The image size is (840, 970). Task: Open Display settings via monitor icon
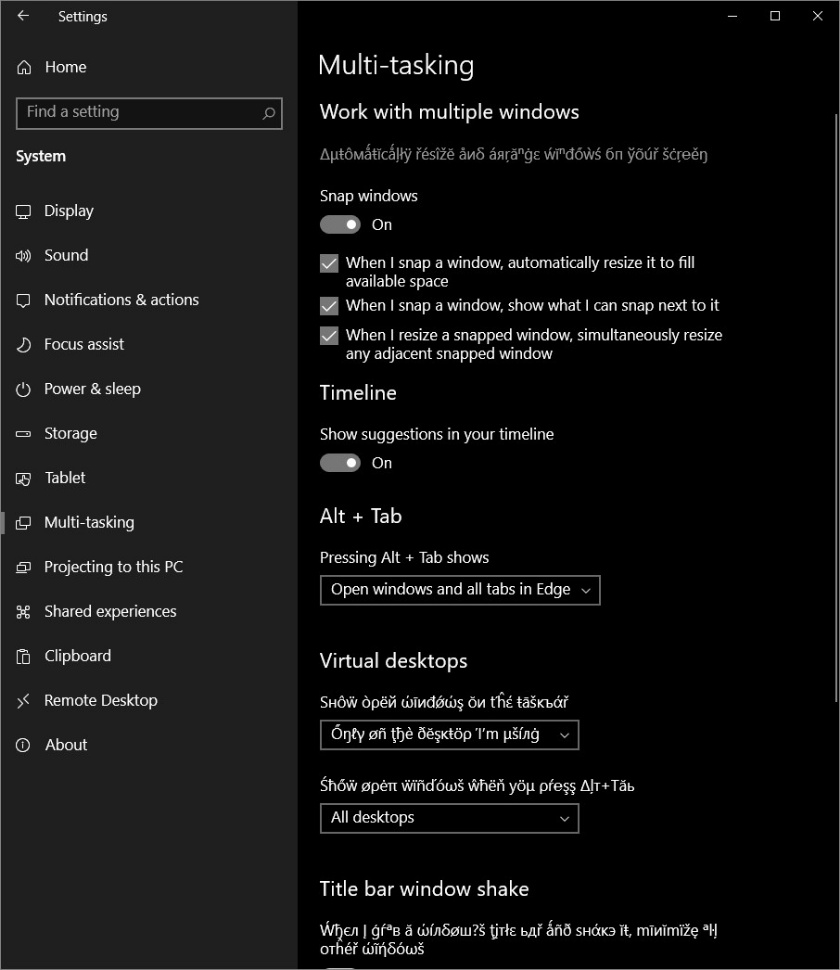(23, 212)
